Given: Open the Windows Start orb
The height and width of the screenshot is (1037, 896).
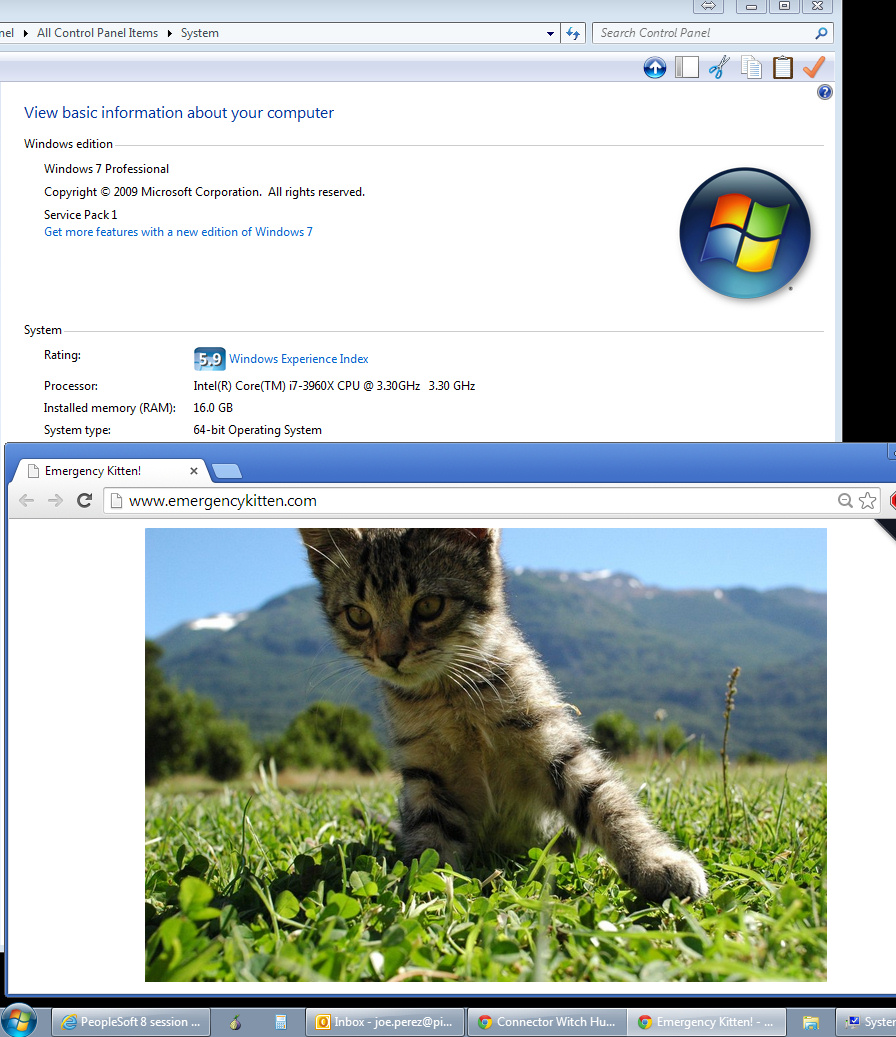Looking at the screenshot, I should tap(19, 1021).
